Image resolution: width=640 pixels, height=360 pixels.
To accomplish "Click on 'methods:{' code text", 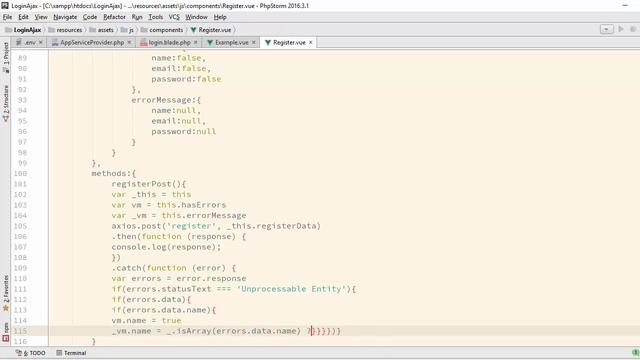I will [x=113, y=173].
